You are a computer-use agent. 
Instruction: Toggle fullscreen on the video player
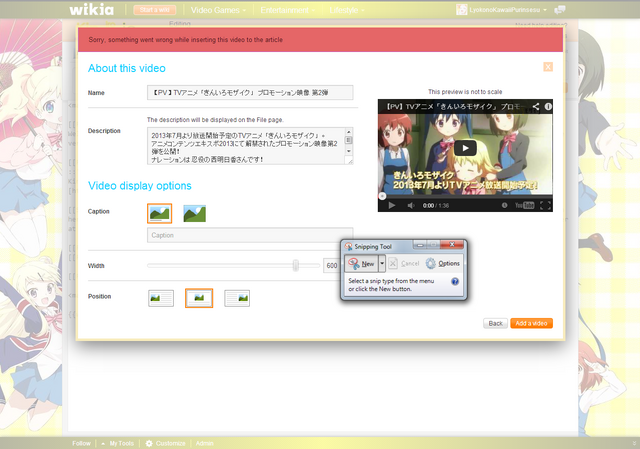[545, 205]
